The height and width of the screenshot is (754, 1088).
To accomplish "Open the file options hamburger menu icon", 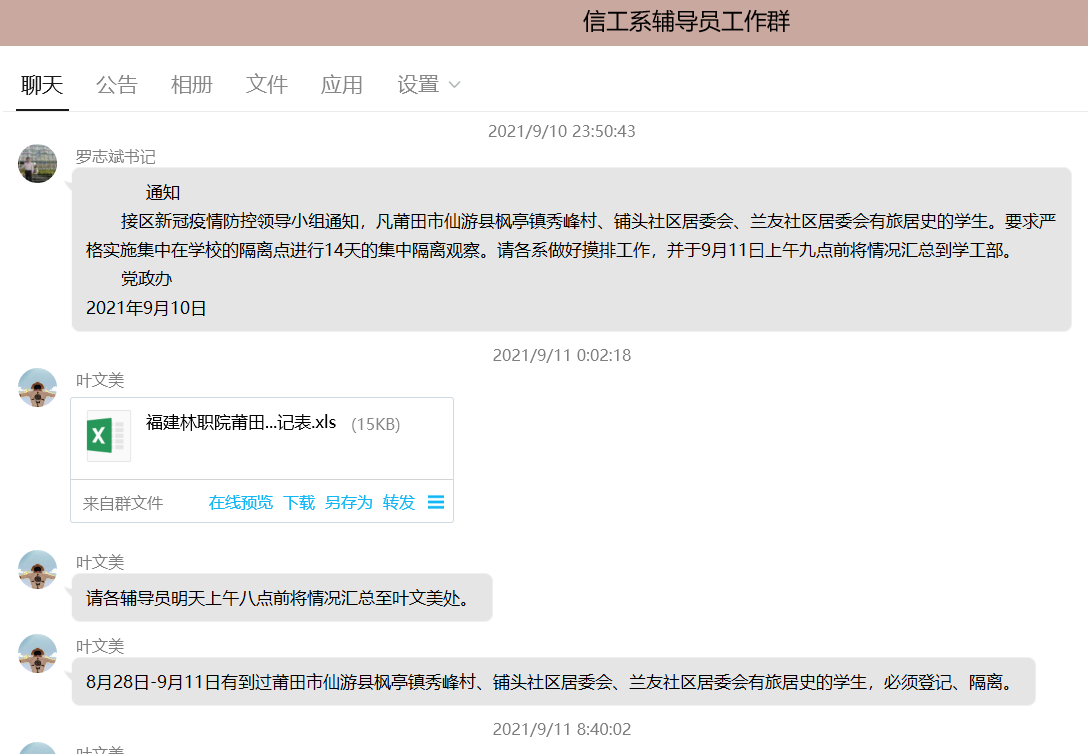I will coord(436,502).
